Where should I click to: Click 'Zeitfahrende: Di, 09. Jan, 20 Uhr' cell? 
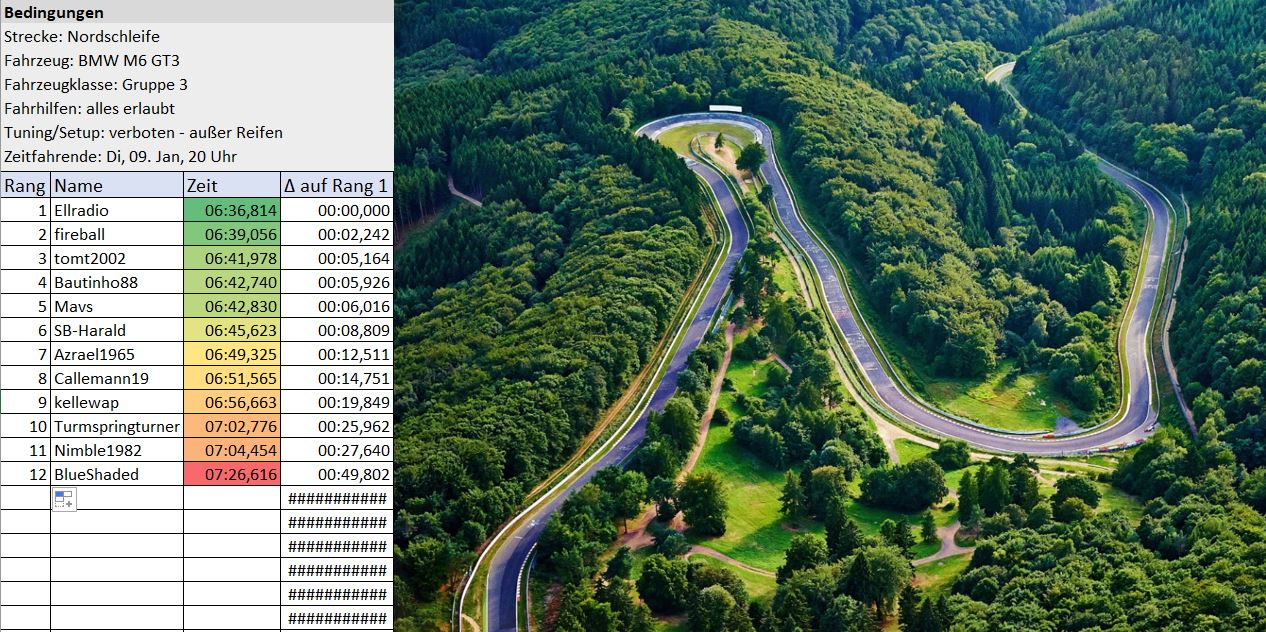coord(196,156)
